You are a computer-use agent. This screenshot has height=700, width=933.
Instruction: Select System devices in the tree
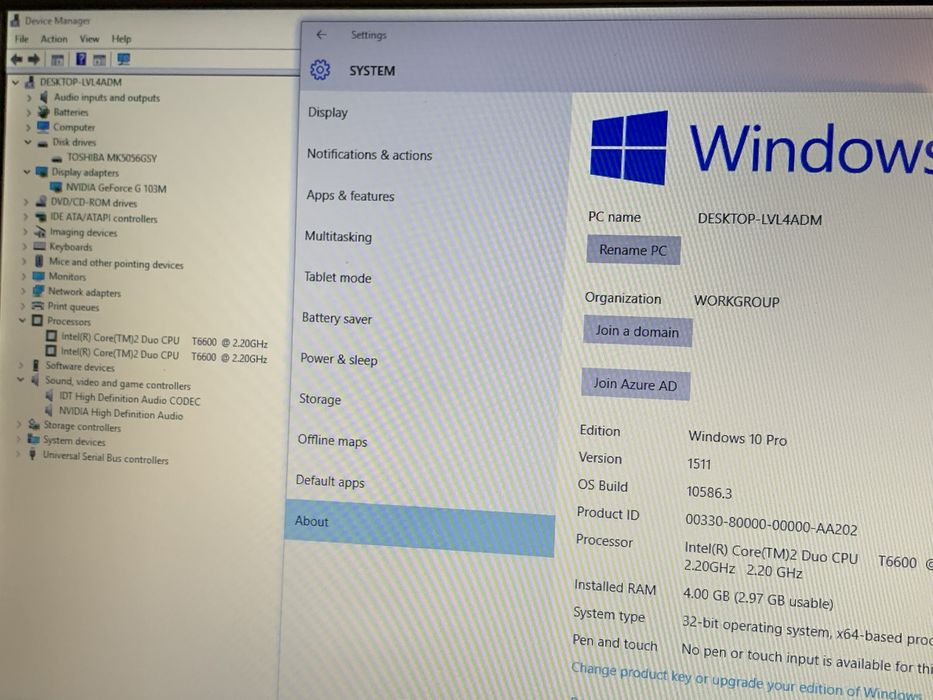[74, 441]
